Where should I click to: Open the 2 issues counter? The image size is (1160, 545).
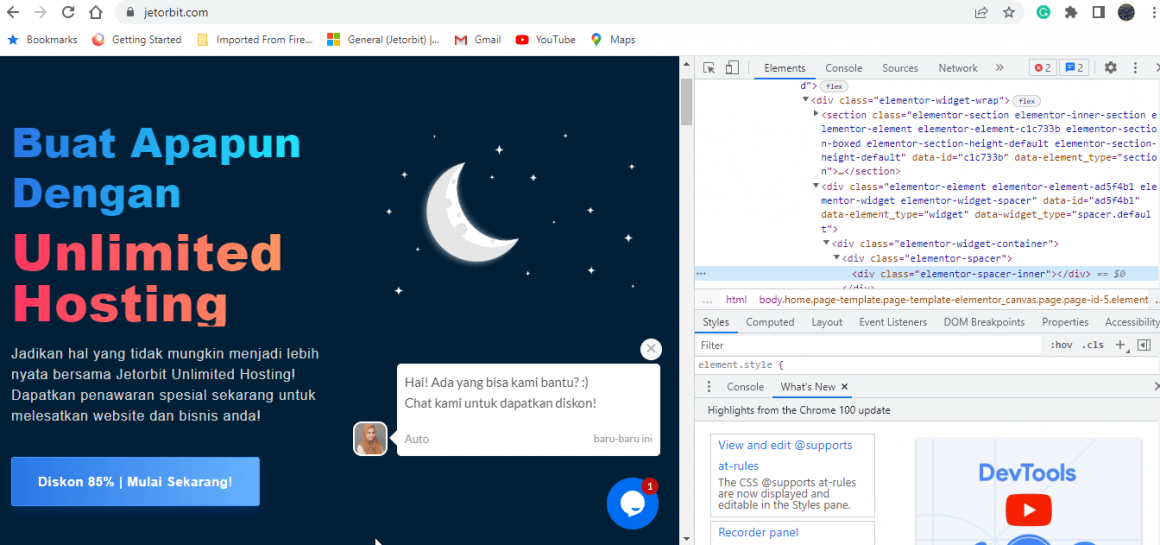click(x=1074, y=68)
